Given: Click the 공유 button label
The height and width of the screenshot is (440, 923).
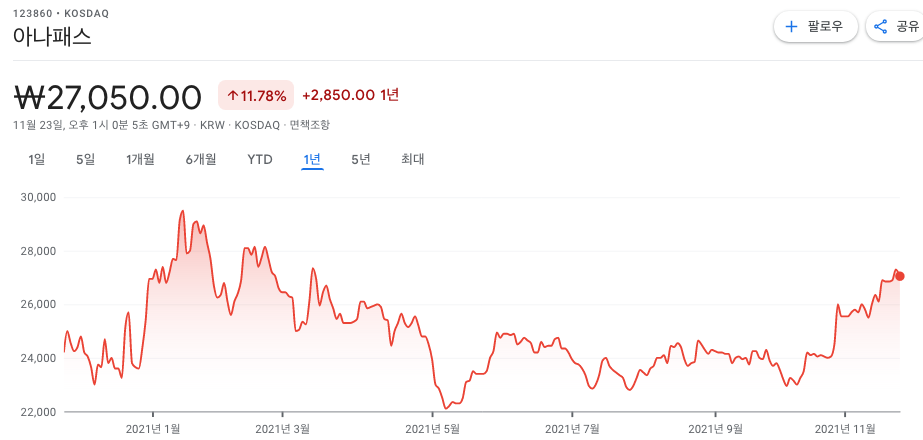Looking at the screenshot, I should click(x=907, y=27).
